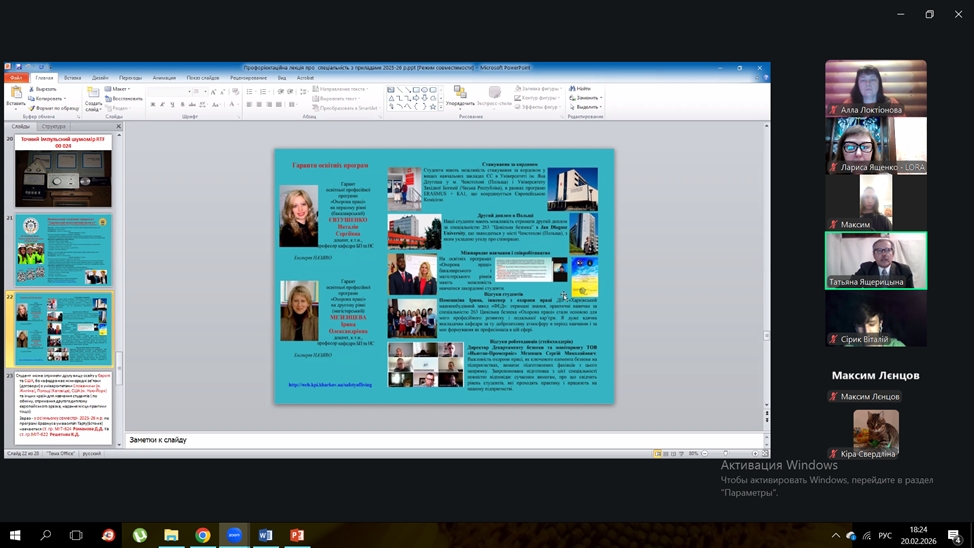974x548 pixels.
Task: Open Zoom app in the taskbar
Action: [234, 535]
